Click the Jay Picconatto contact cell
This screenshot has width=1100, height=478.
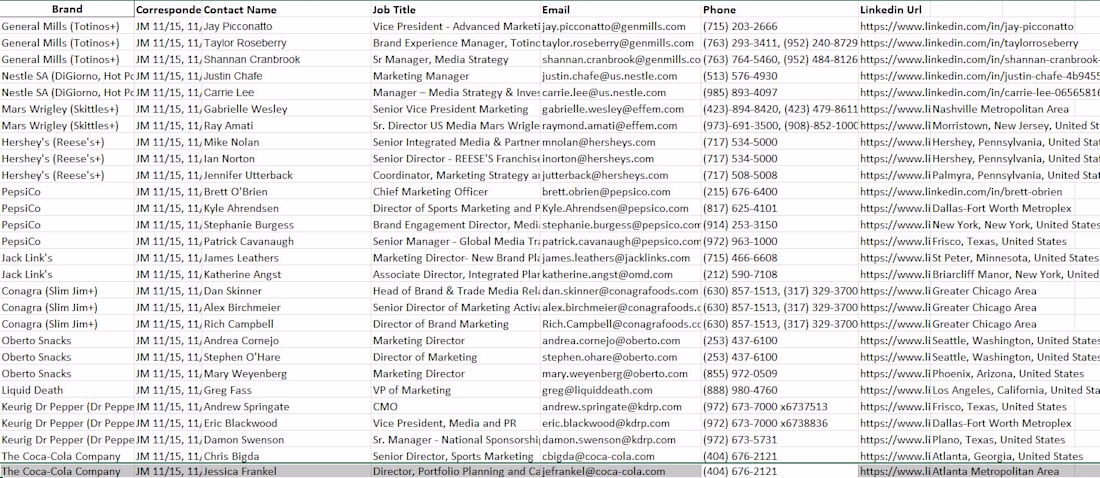click(x=286, y=26)
